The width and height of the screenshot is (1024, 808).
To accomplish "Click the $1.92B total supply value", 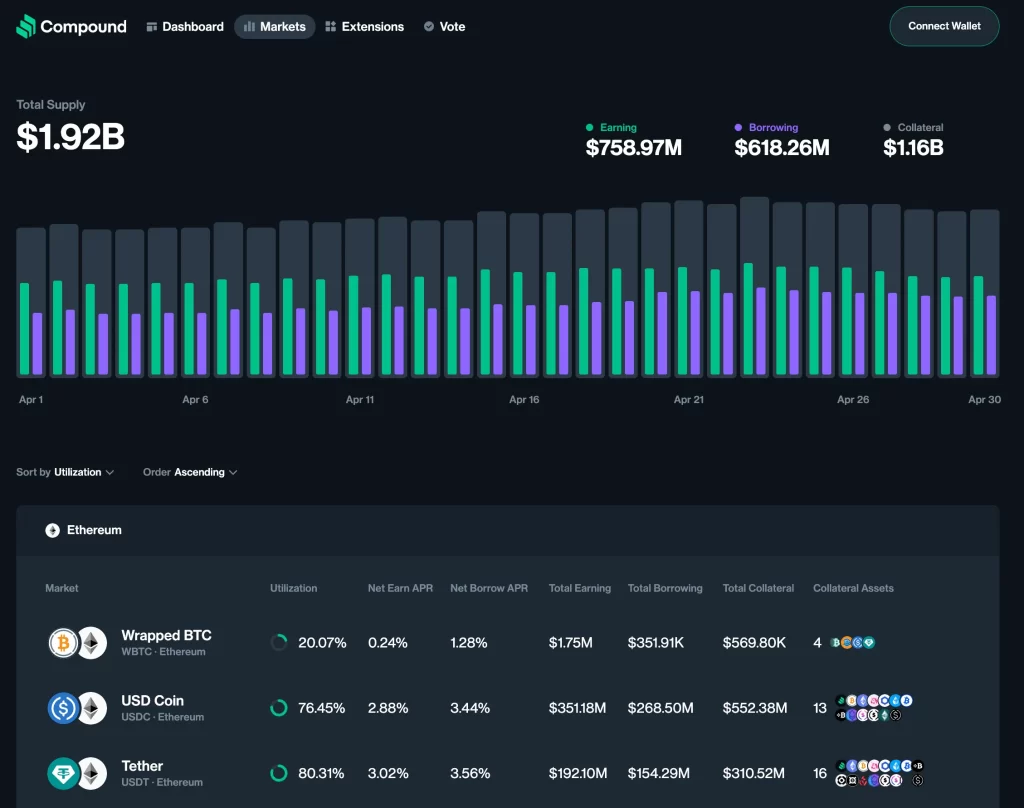I will click(x=71, y=137).
